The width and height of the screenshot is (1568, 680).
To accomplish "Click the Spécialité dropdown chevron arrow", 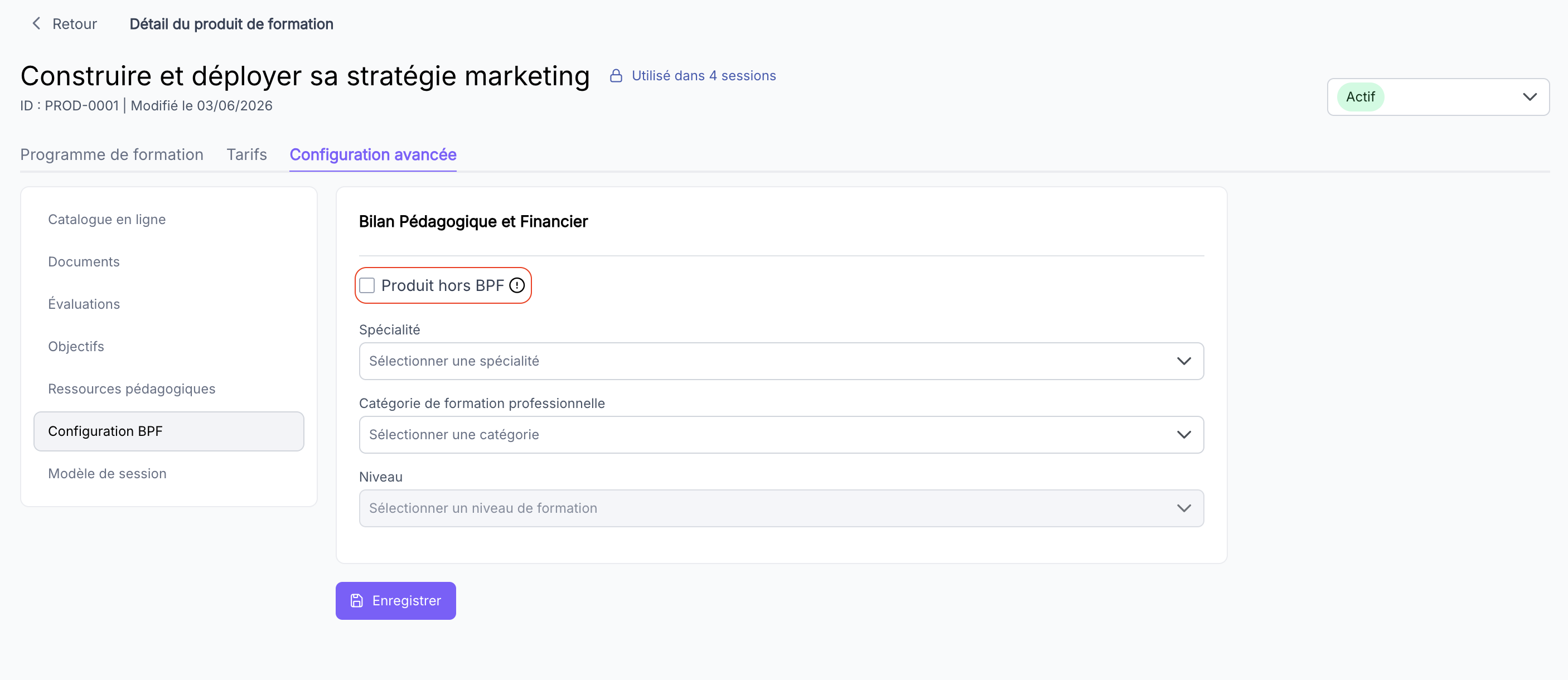I will [x=1183, y=361].
